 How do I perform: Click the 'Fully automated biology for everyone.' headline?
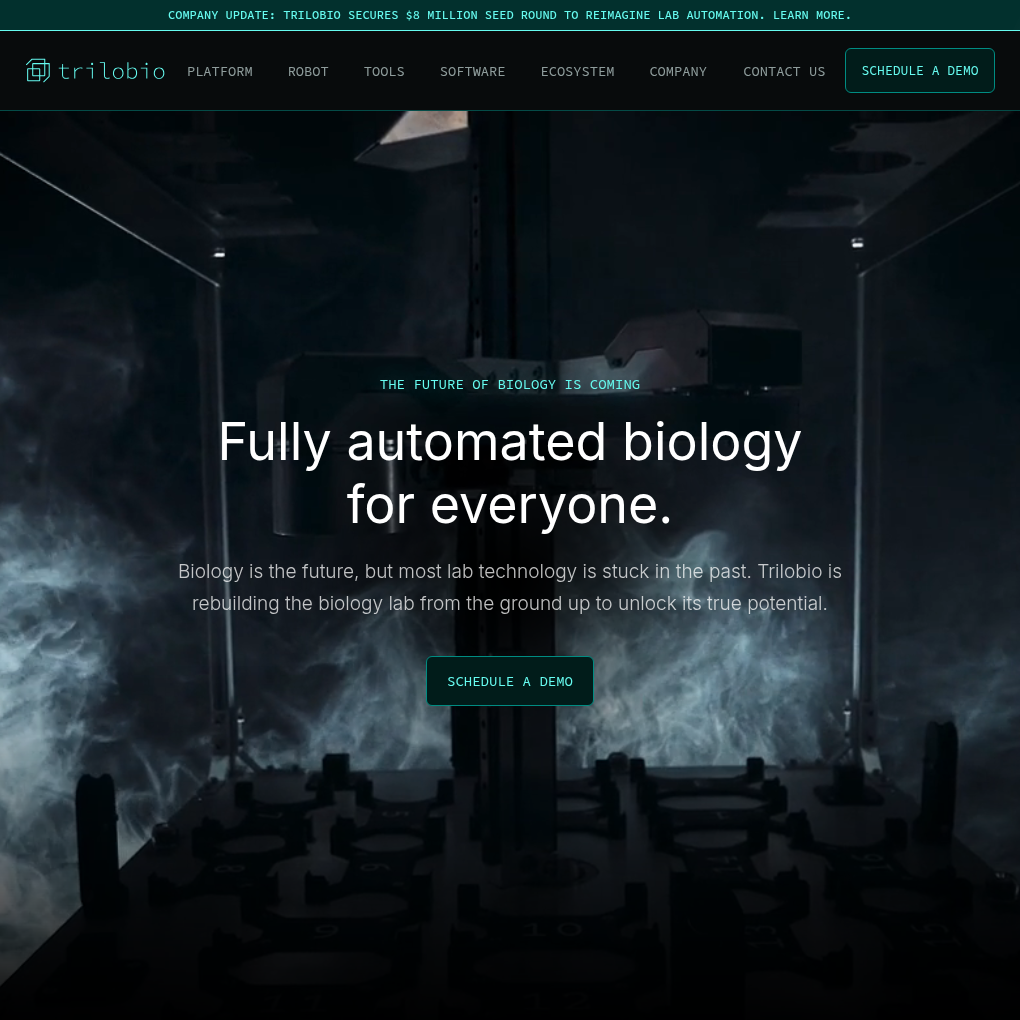click(x=510, y=473)
